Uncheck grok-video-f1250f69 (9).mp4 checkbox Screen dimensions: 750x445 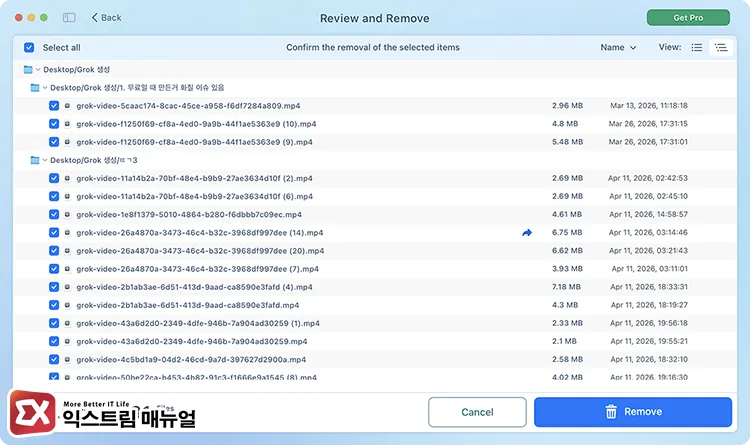[x=54, y=142]
